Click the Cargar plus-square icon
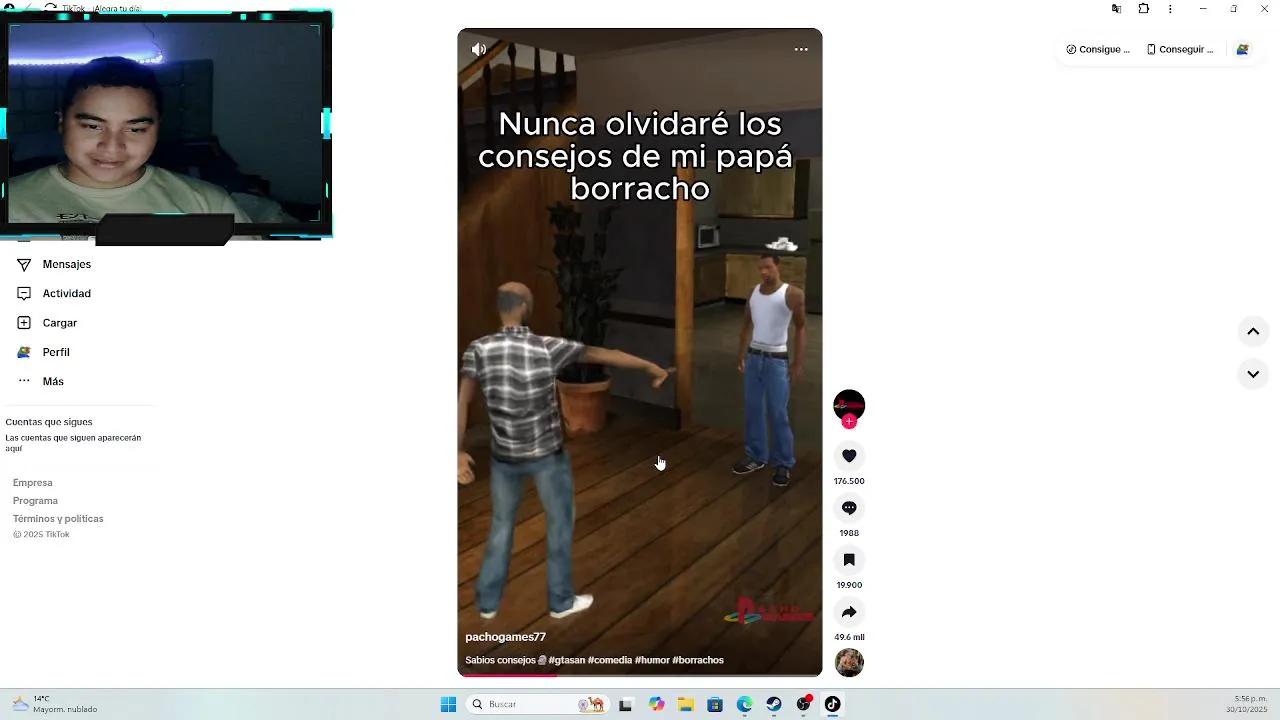The image size is (1280, 720). [x=24, y=323]
